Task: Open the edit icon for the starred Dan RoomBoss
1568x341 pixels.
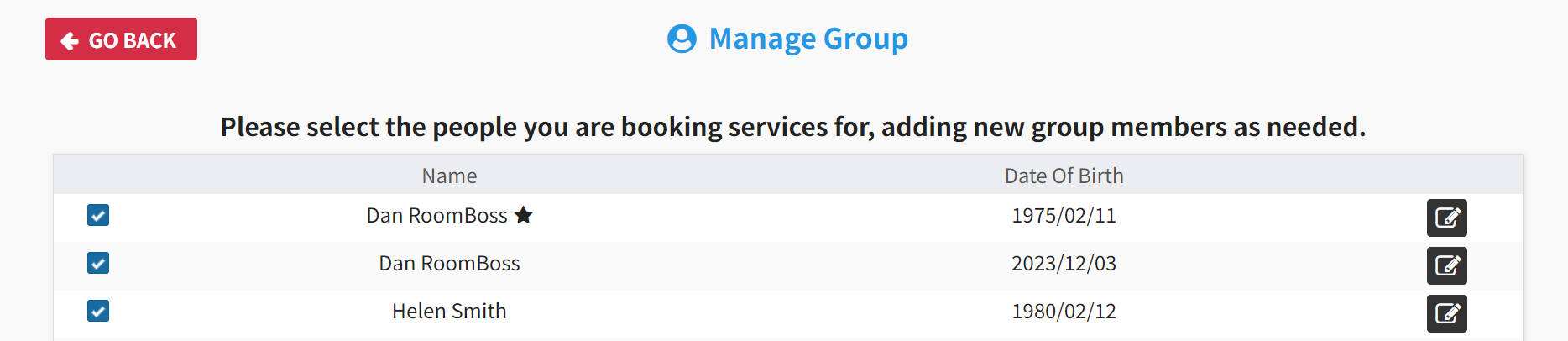Action: [x=1446, y=218]
